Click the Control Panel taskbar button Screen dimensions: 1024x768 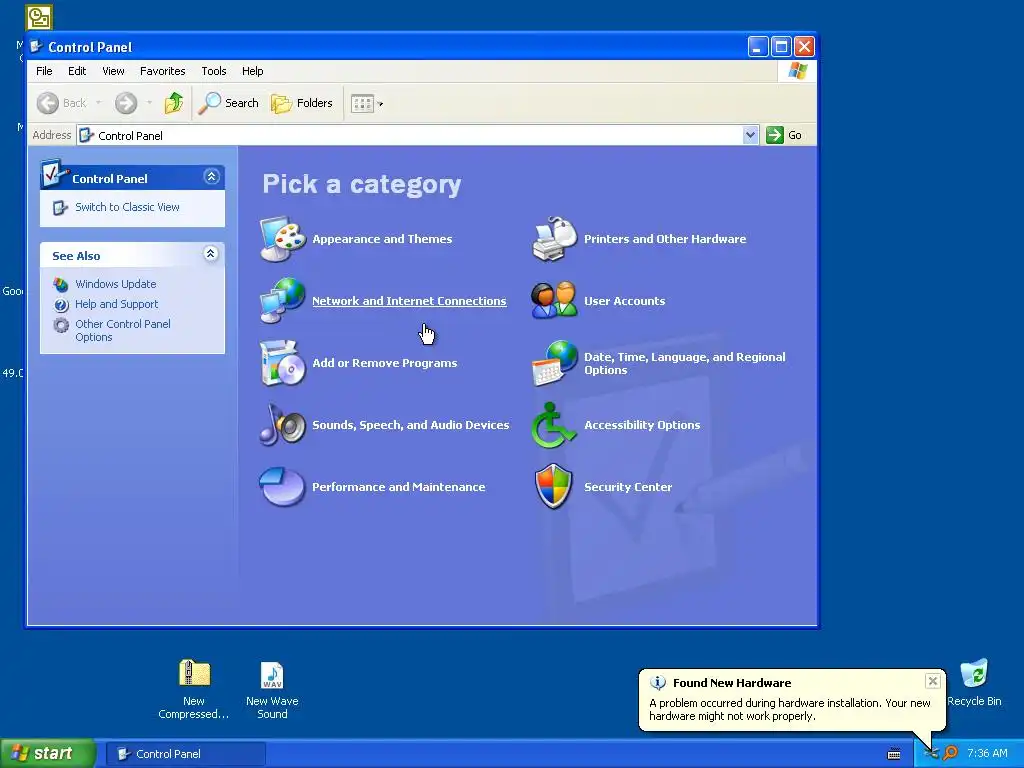coord(186,754)
